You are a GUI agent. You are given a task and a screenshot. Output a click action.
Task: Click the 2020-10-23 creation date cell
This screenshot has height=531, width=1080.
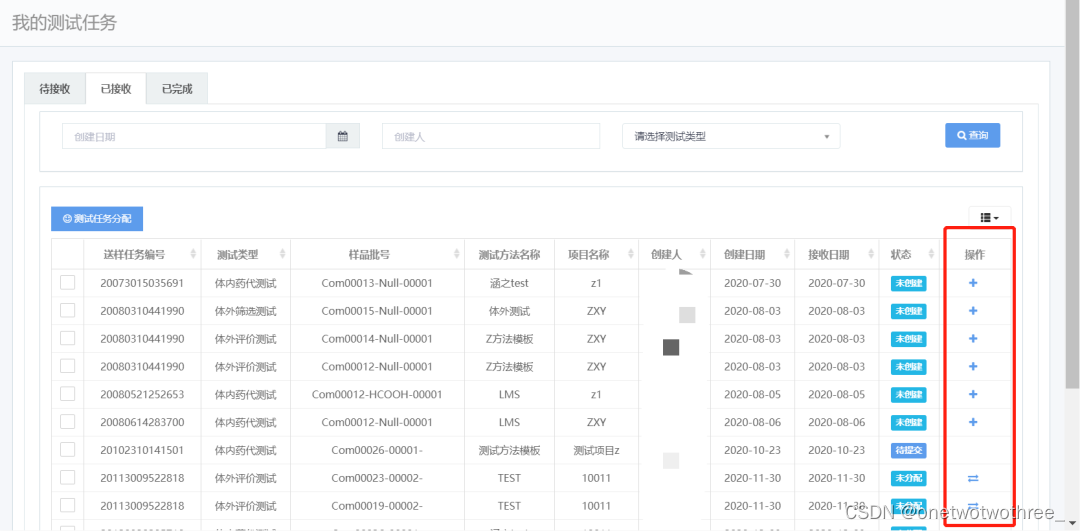point(752,450)
